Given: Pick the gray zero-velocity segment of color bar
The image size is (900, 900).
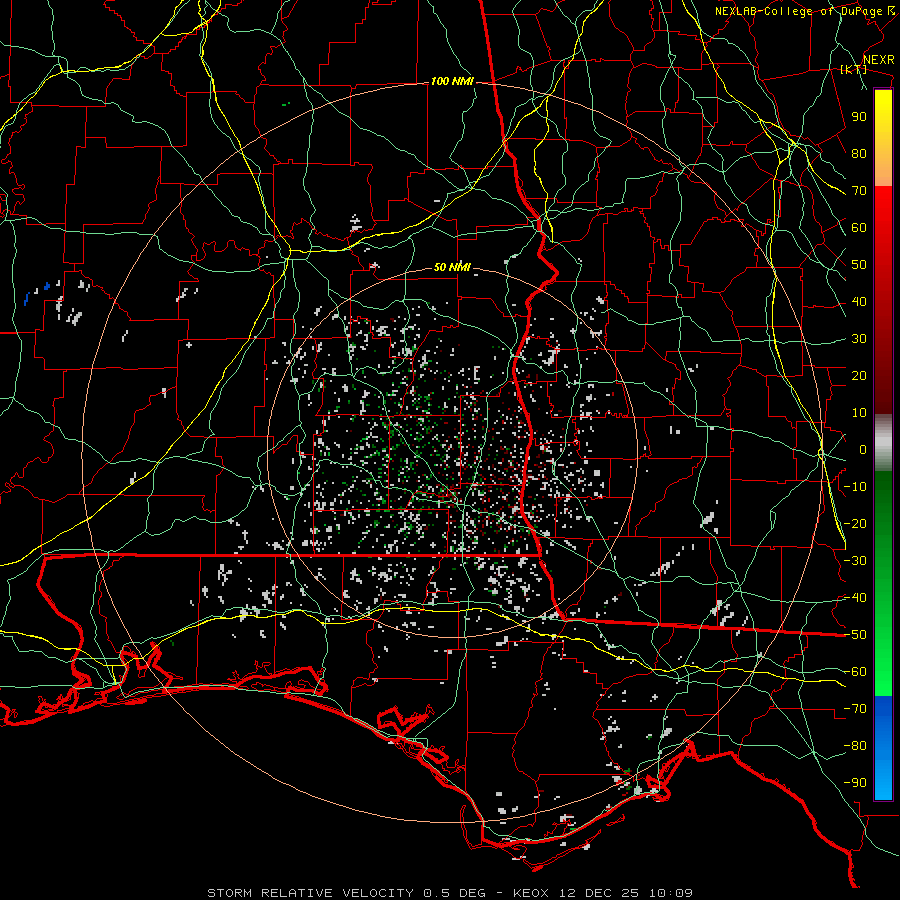Looking at the screenshot, I should 883,443.
